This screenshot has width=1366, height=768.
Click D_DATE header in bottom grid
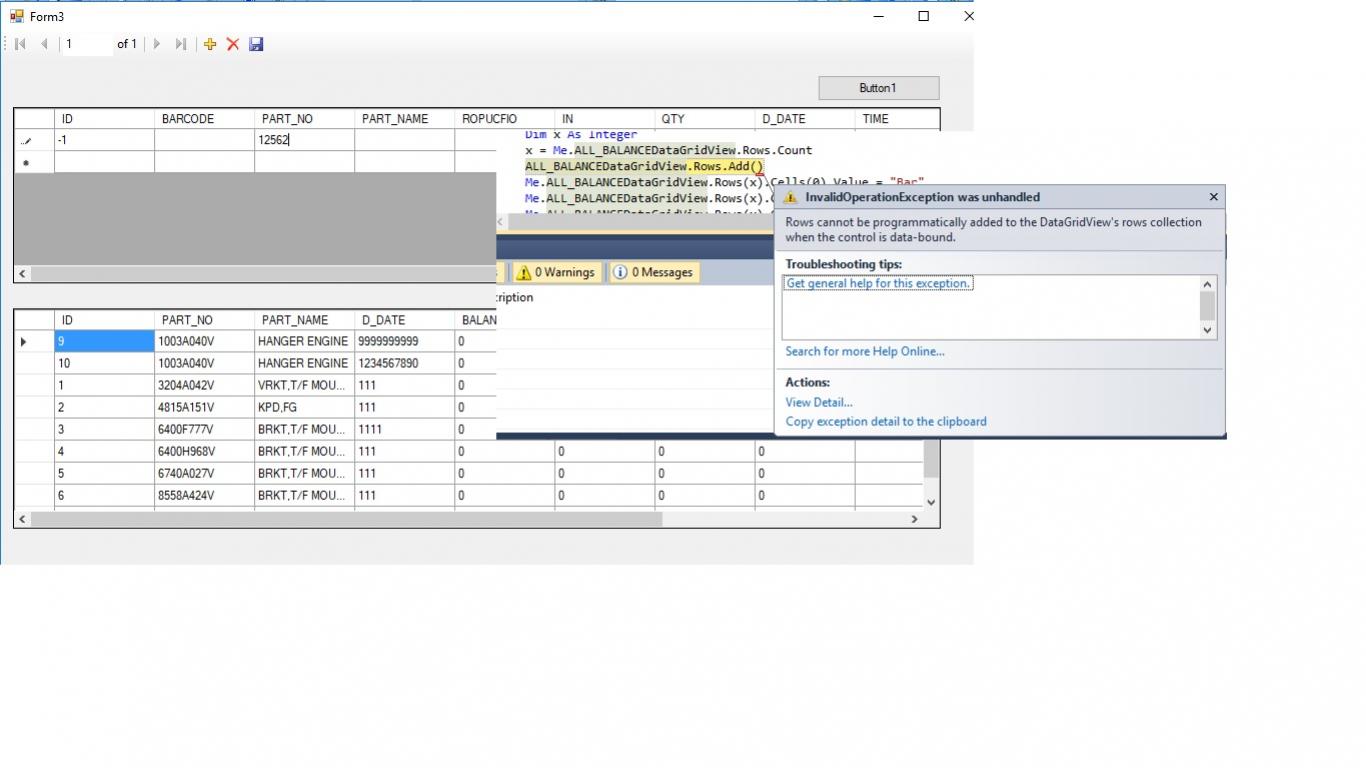click(x=404, y=320)
